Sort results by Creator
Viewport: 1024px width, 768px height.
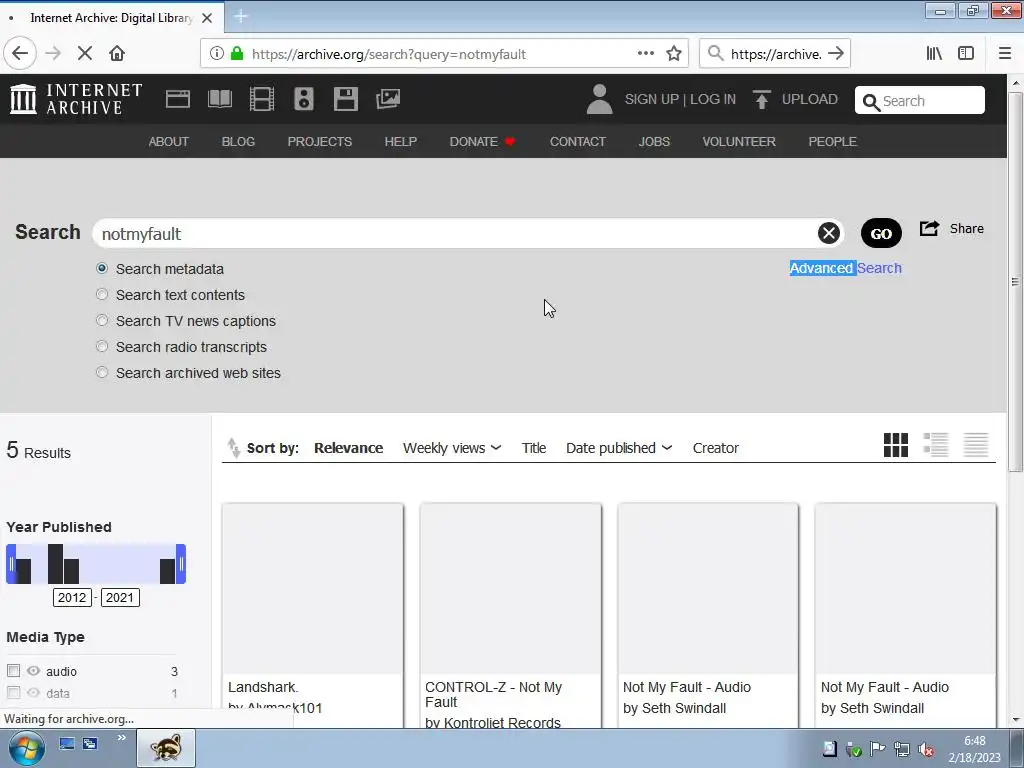pyautogui.click(x=716, y=448)
